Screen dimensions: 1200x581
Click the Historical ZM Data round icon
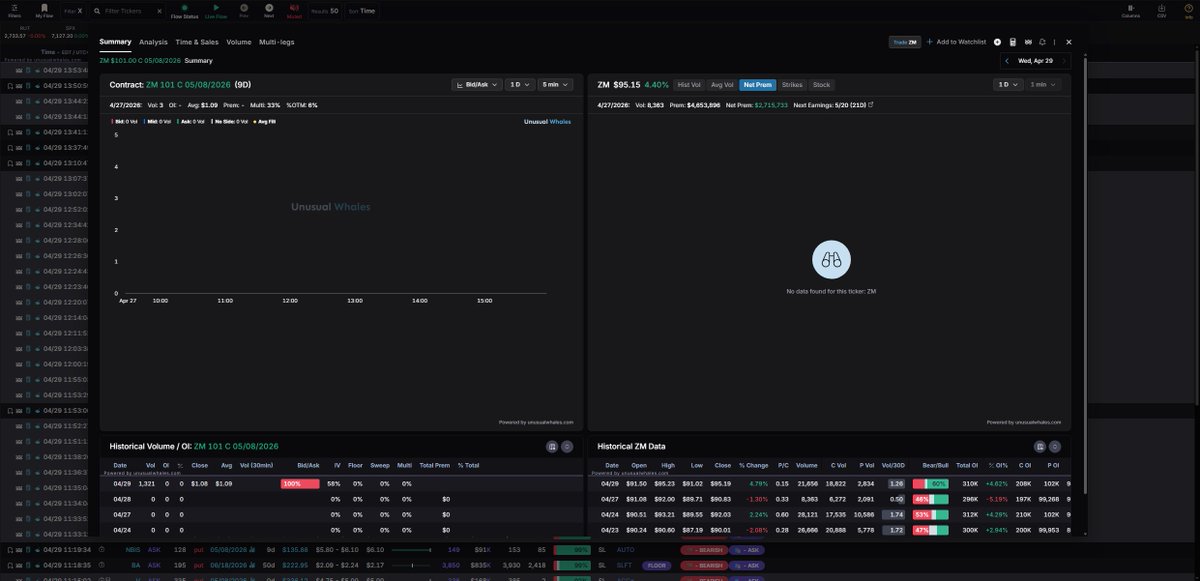pos(1055,446)
